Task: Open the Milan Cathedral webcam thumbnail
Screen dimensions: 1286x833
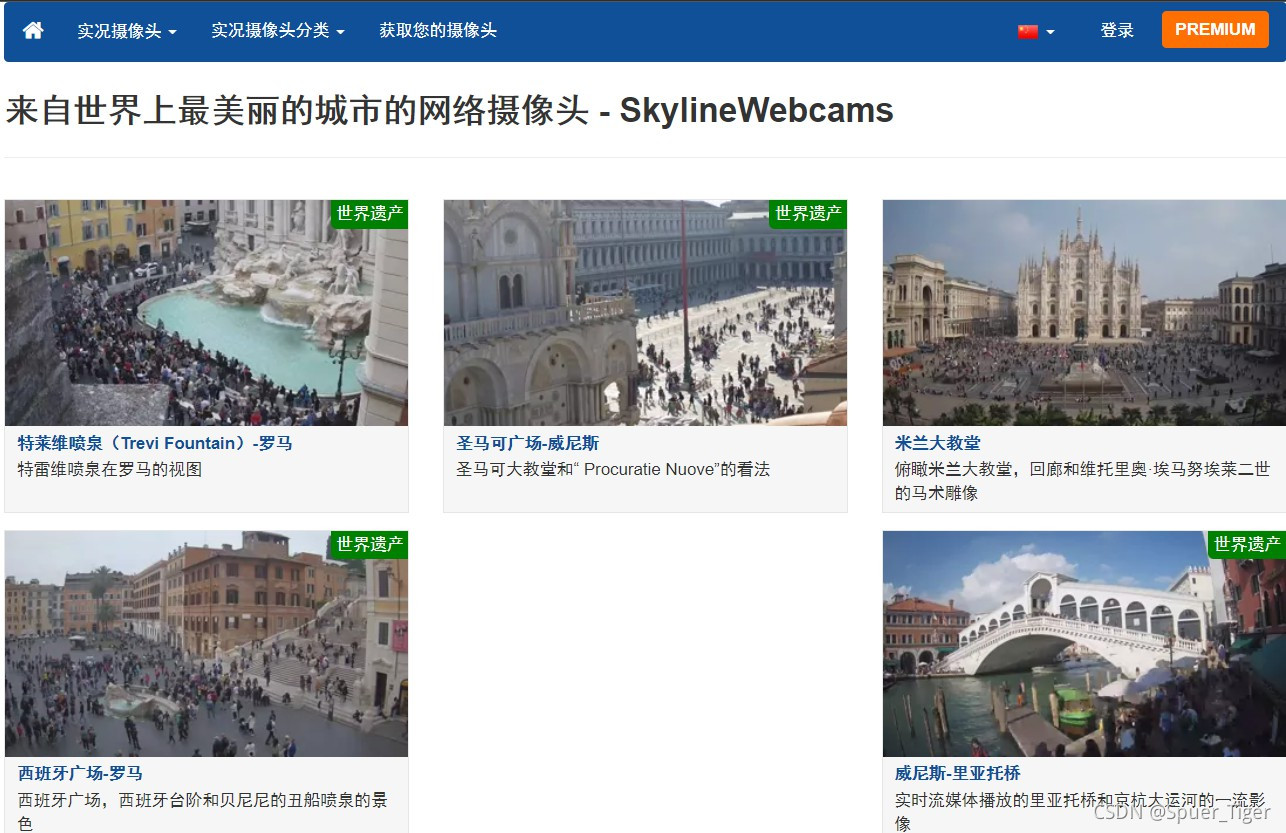Action: pos(1084,313)
